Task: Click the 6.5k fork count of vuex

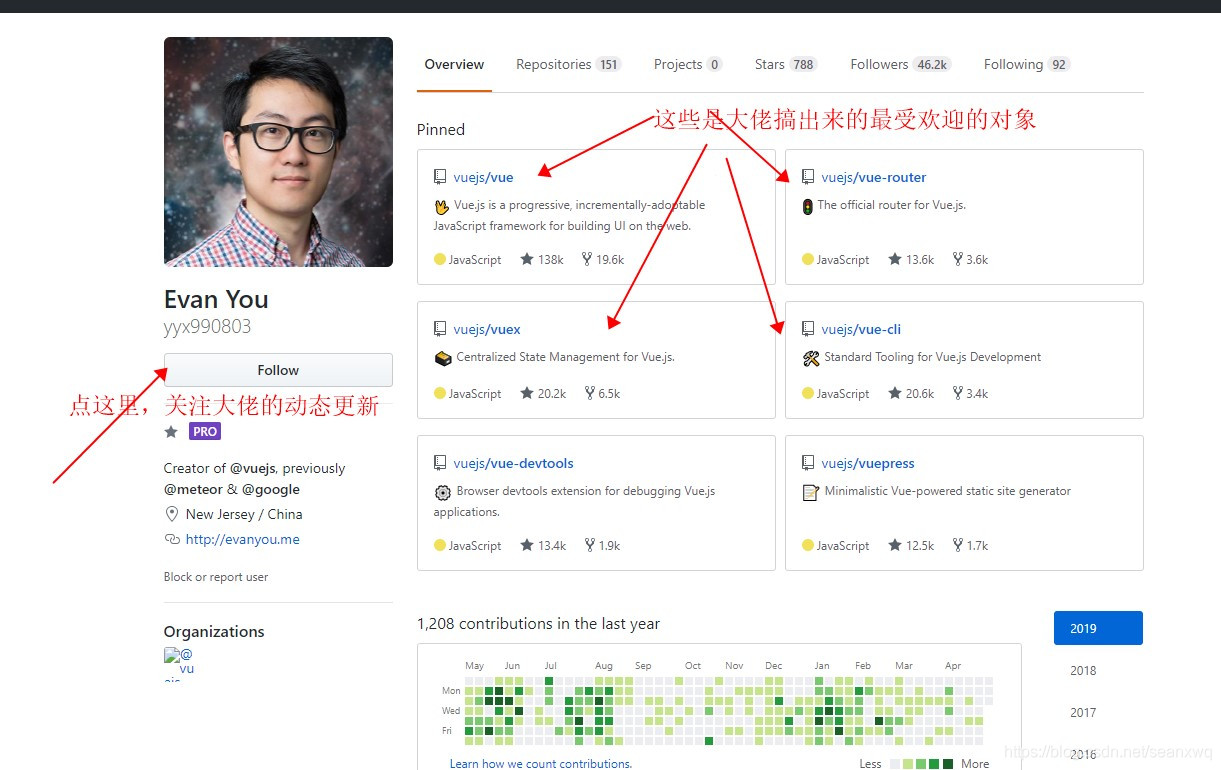Action: pos(602,393)
